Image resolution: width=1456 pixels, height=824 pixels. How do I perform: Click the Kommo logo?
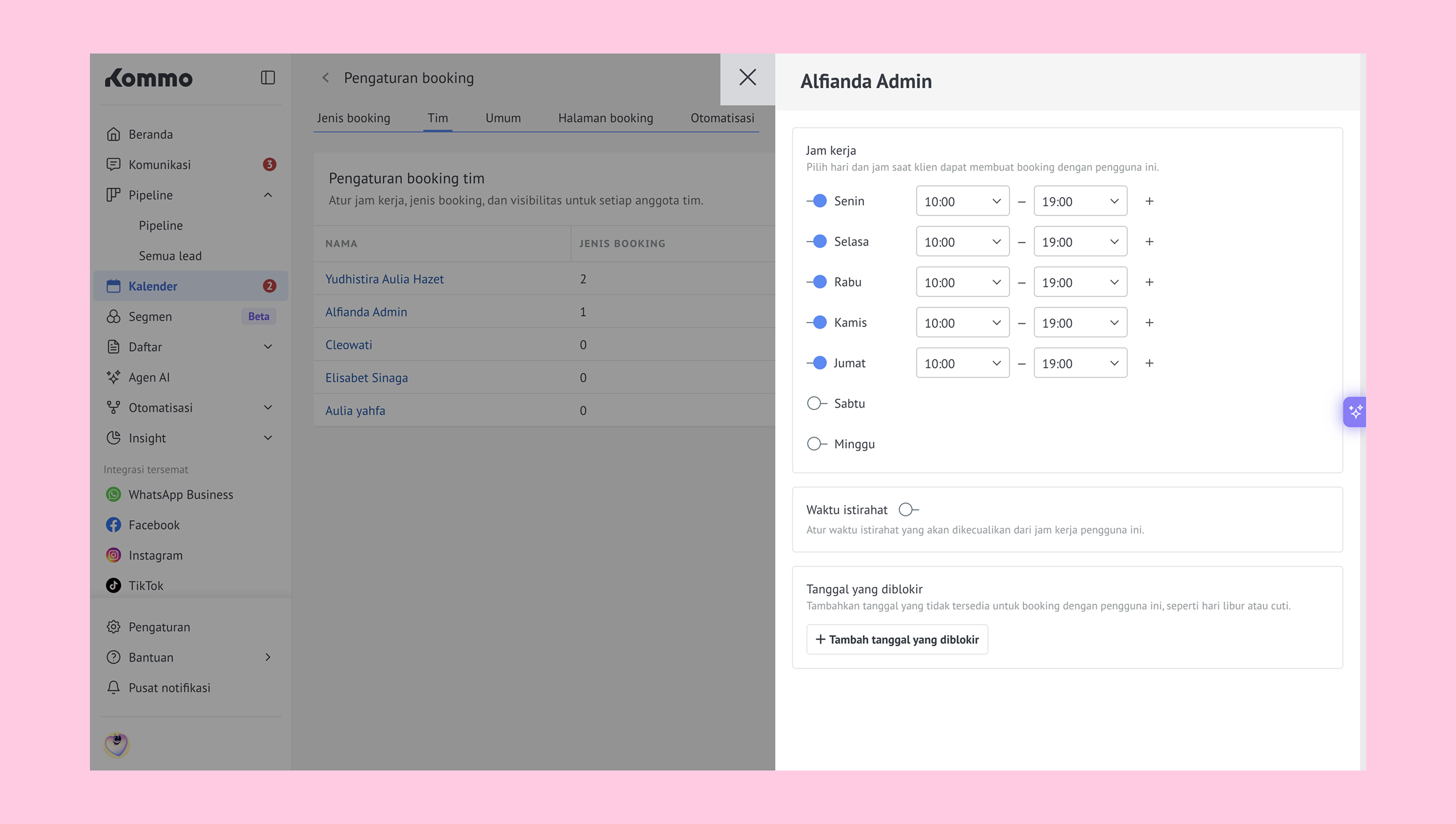tap(149, 78)
